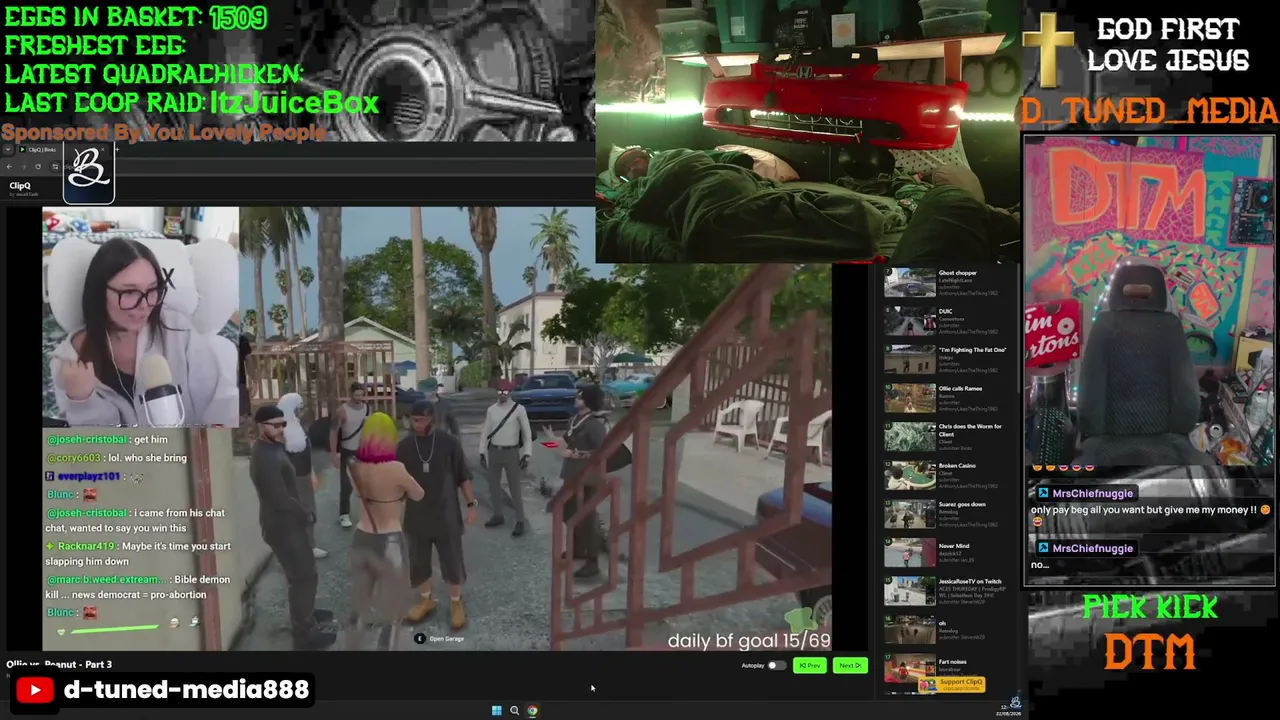Go back in the browser
Viewport: 1280px width, 720px height.
[8, 166]
